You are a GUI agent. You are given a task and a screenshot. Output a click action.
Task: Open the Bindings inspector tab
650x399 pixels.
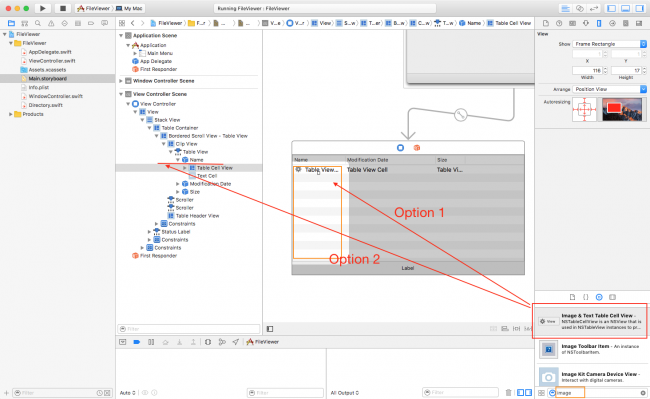pos(626,23)
